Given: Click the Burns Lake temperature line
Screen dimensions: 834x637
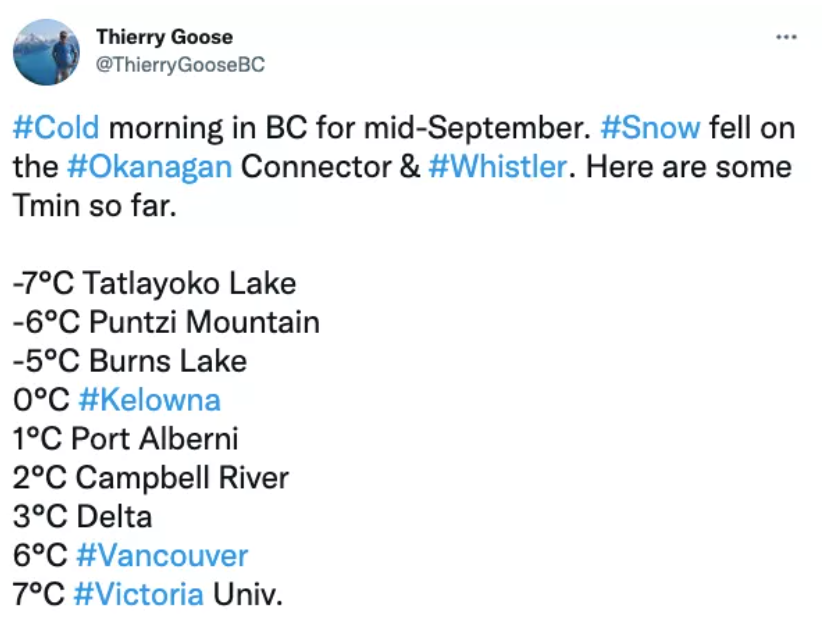Looking at the screenshot, I should (x=130, y=362).
